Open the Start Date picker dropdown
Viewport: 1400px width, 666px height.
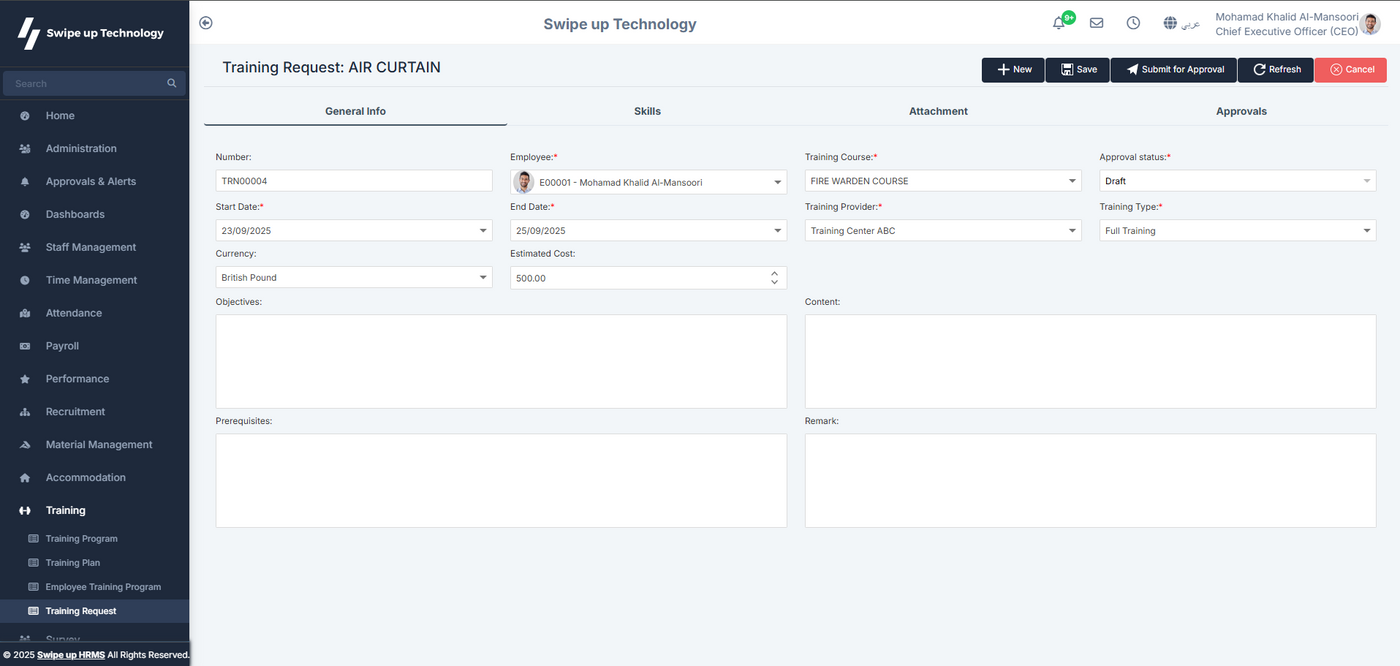(x=483, y=231)
